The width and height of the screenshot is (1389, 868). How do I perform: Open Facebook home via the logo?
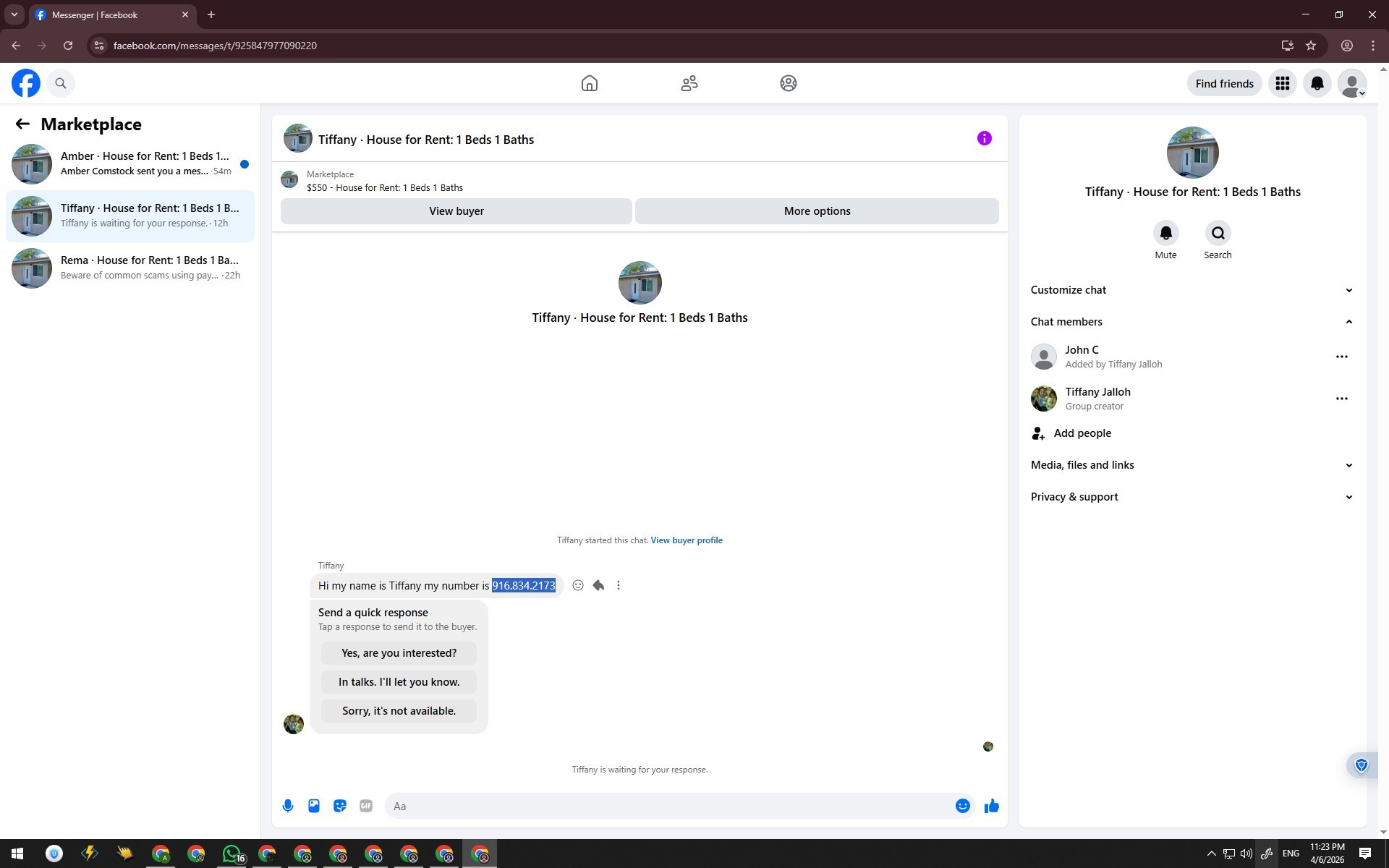(x=26, y=83)
